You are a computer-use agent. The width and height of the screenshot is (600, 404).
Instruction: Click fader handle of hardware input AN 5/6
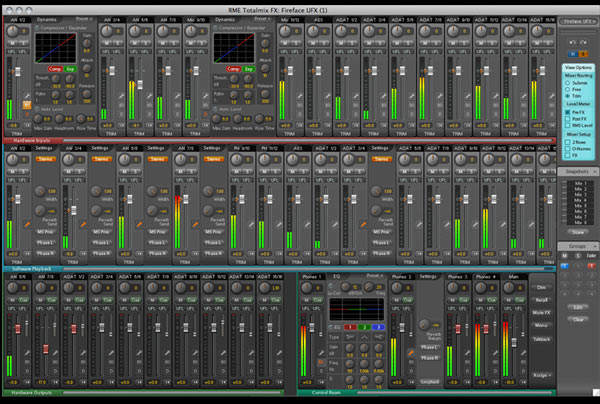[x=140, y=85]
